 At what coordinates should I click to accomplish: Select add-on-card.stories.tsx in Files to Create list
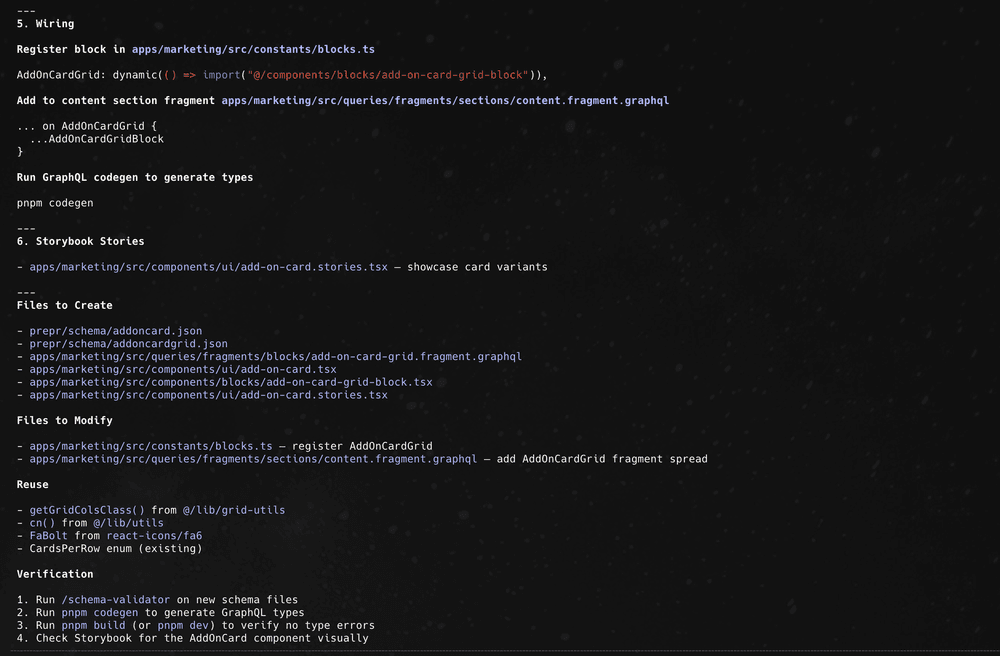tap(208, 395)
